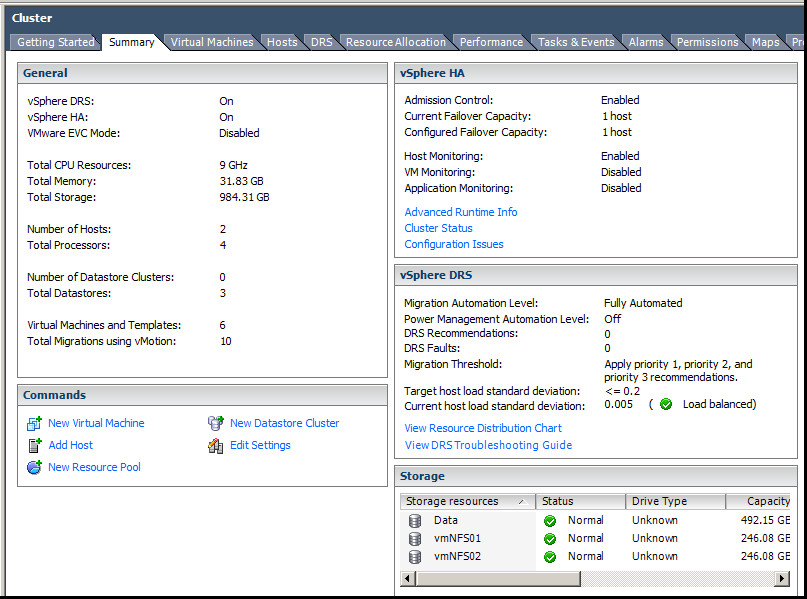Viewport: 807px width, 599px height.
Task: Click the 492.15 GB capacity value
Action: [765, 520]
